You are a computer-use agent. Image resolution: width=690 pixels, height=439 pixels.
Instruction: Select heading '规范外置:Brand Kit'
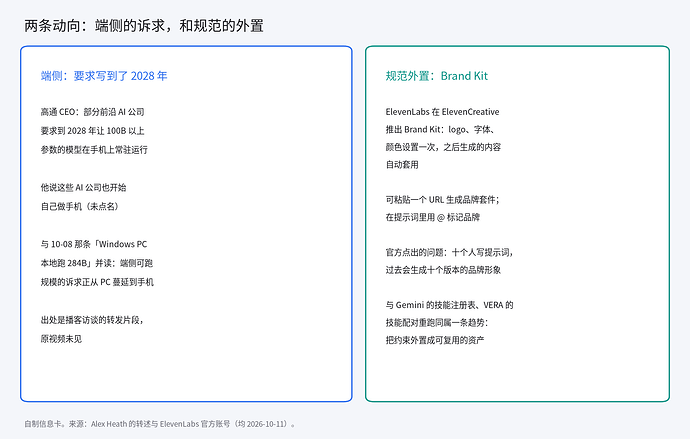pyautogui.click(x=437, y=76)
